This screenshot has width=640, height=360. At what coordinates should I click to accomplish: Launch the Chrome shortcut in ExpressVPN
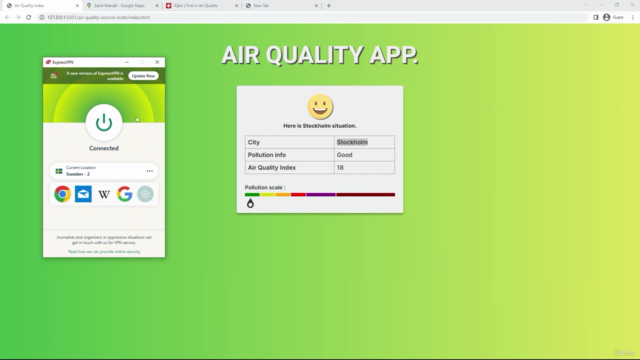[x=62, y=194]
